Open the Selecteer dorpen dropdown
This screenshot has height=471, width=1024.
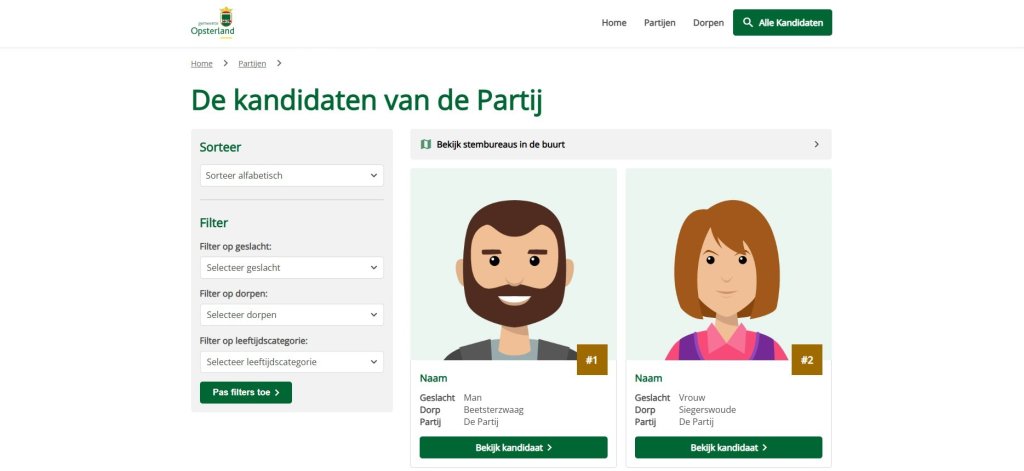click(291, 315)
